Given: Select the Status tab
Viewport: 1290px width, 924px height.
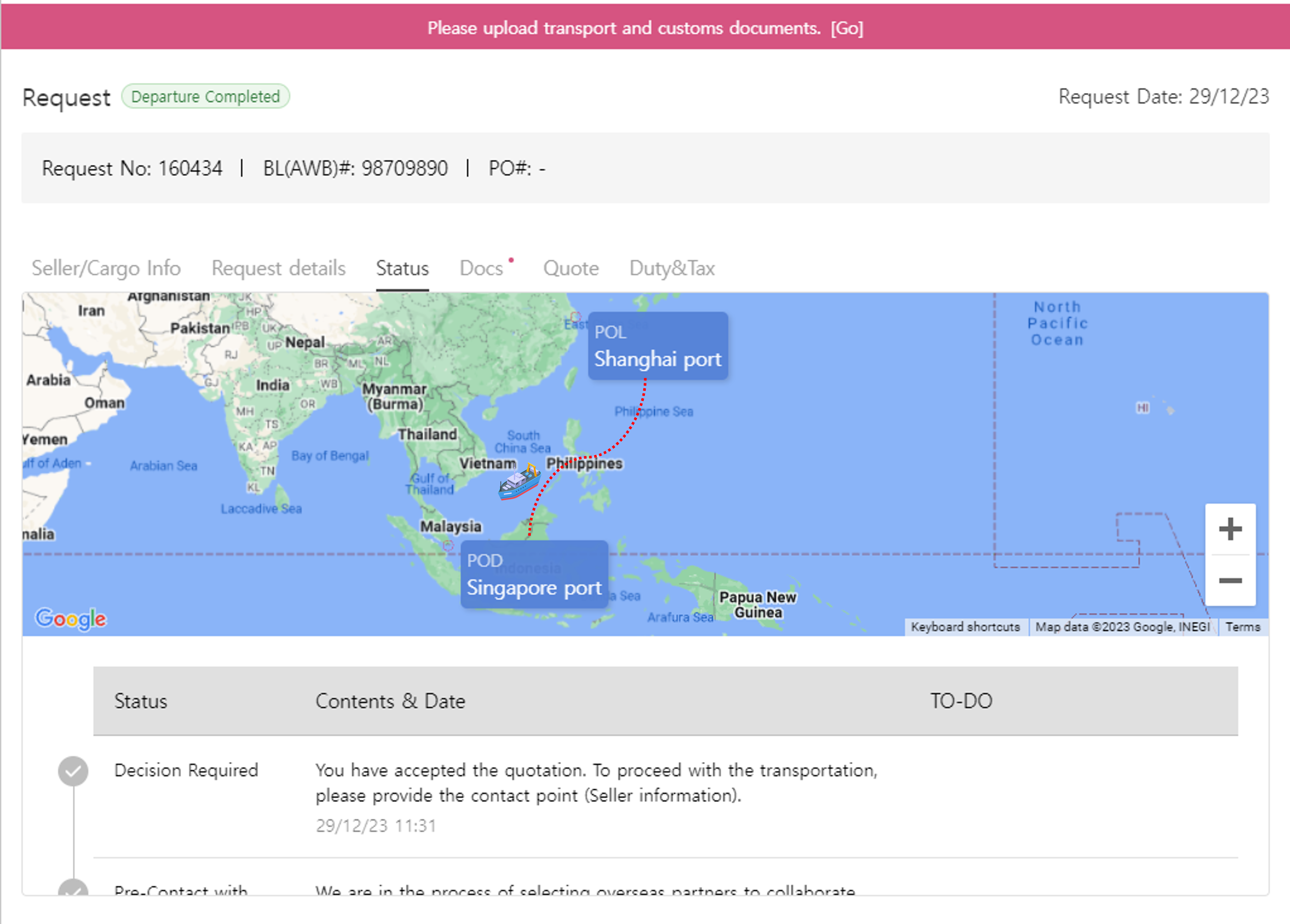Looking at the screenshot, I should (402, 268).
